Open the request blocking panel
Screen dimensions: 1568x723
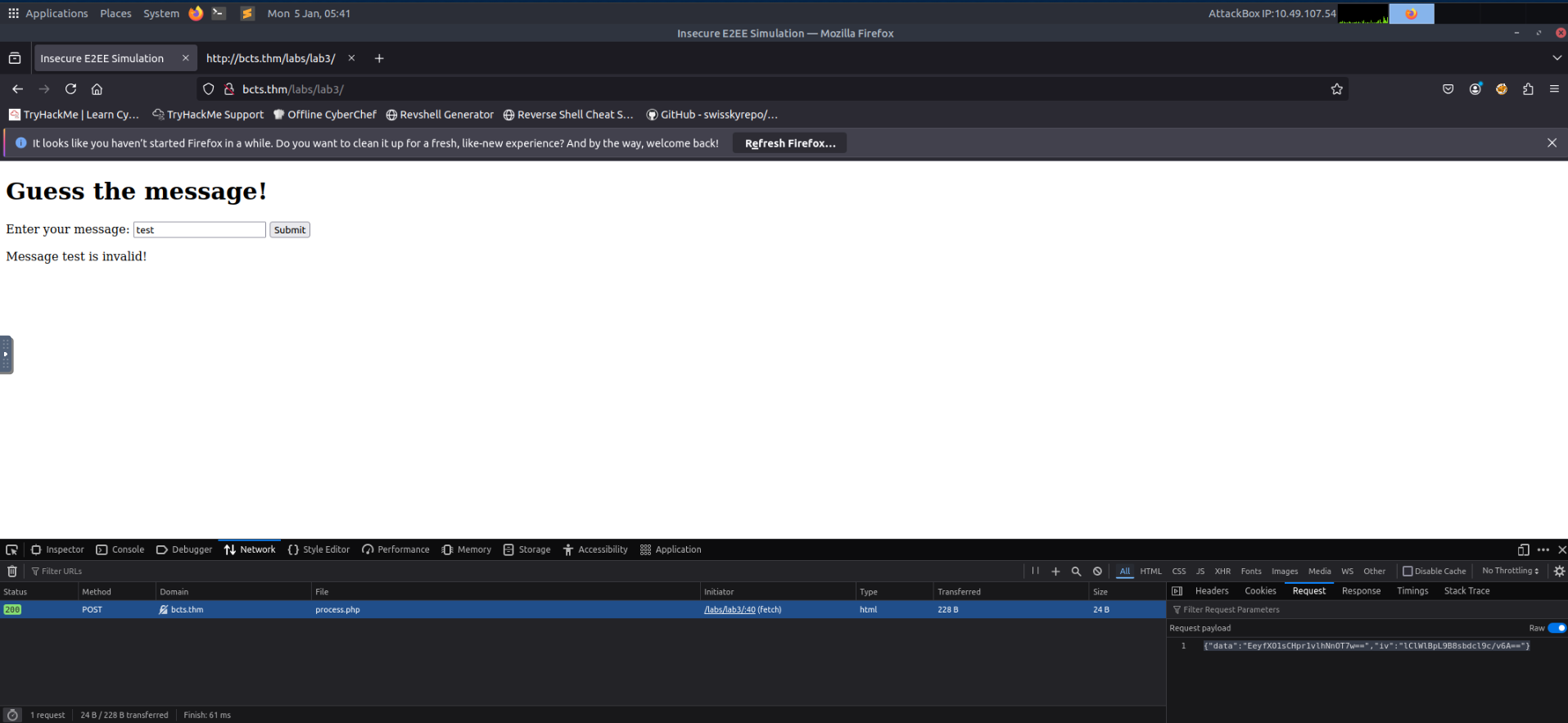(1097, 572)
